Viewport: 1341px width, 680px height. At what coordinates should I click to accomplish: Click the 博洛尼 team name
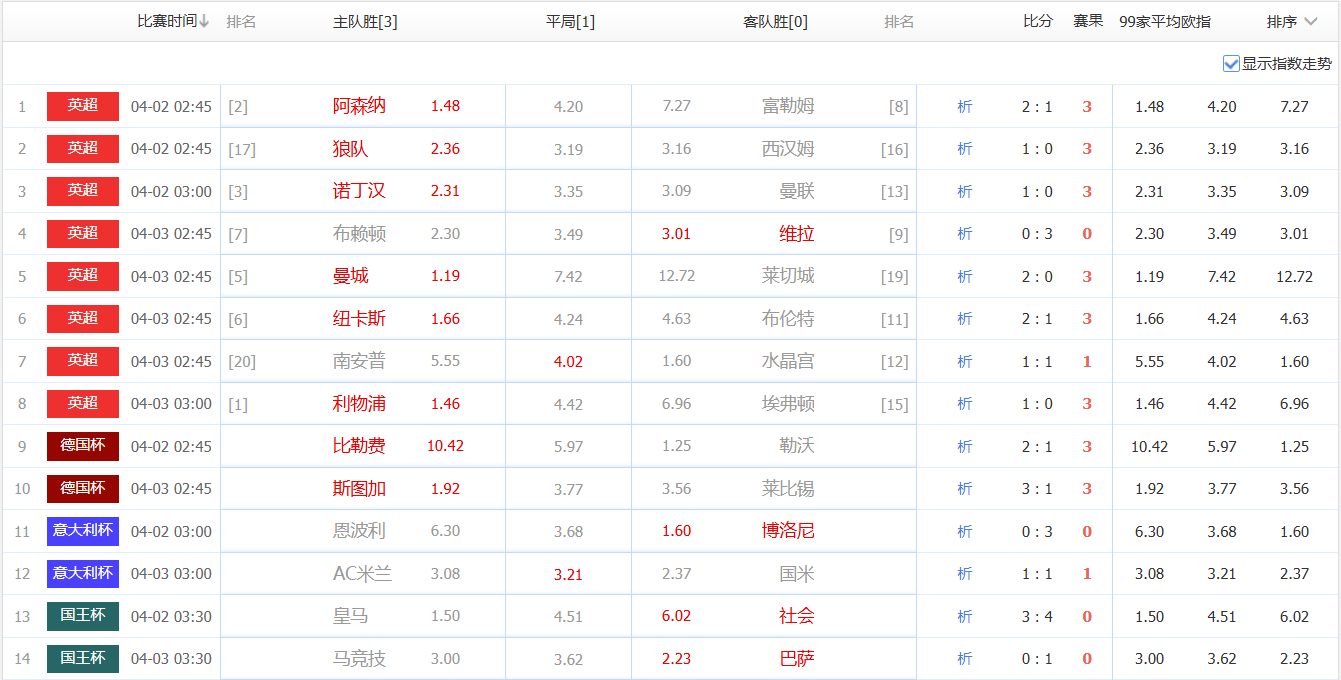[788, 531]
